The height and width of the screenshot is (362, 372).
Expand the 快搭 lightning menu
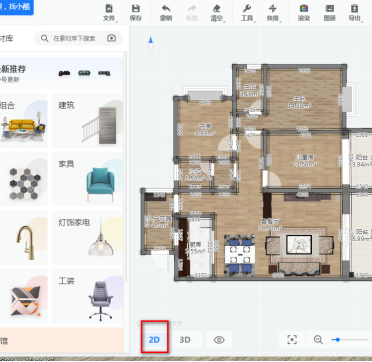[x=273, y=13]
